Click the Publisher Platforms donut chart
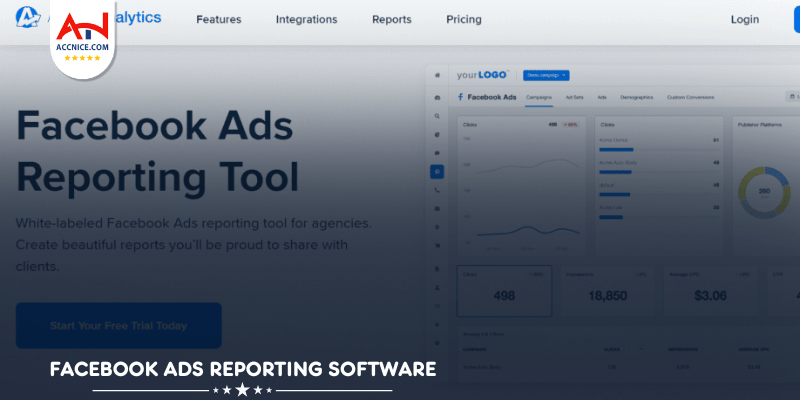800x400 pixels. 764,192
